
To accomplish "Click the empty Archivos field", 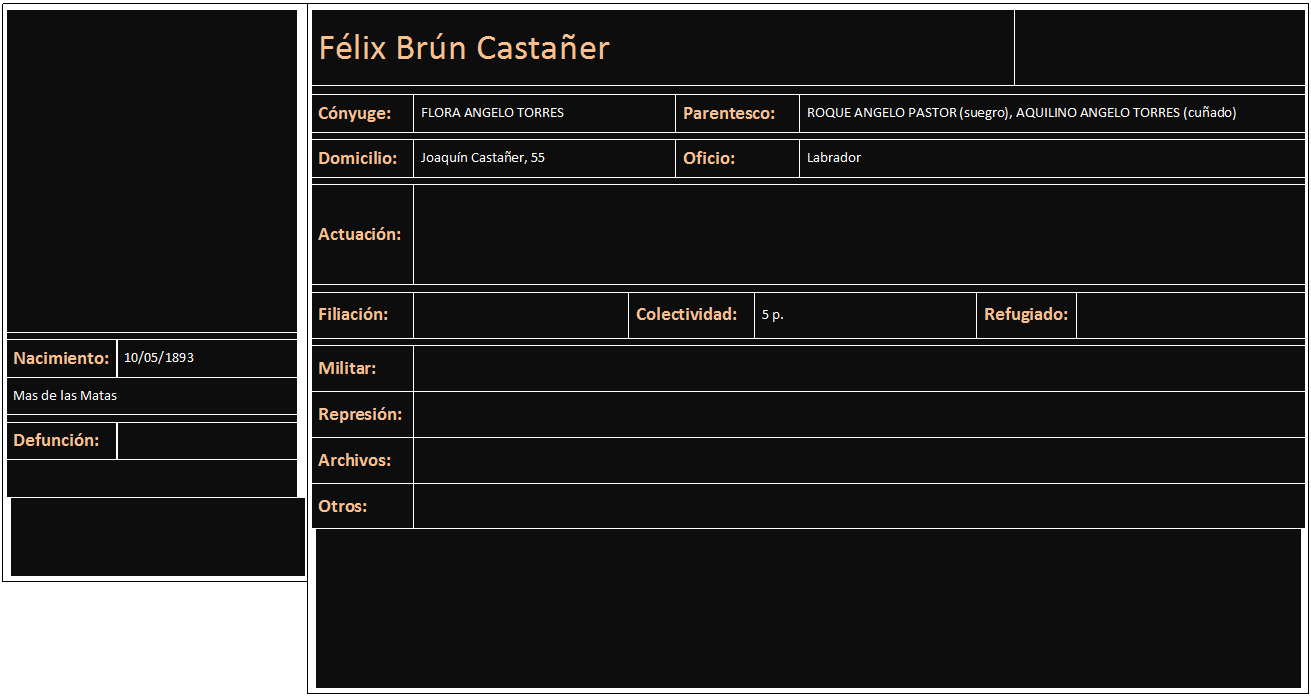I will pyautogui.click(x=859, y=460).
